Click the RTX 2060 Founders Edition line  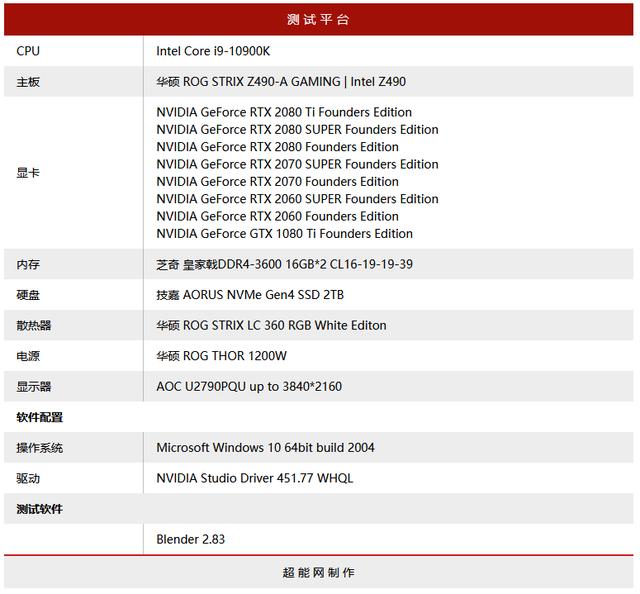point(278,216)
